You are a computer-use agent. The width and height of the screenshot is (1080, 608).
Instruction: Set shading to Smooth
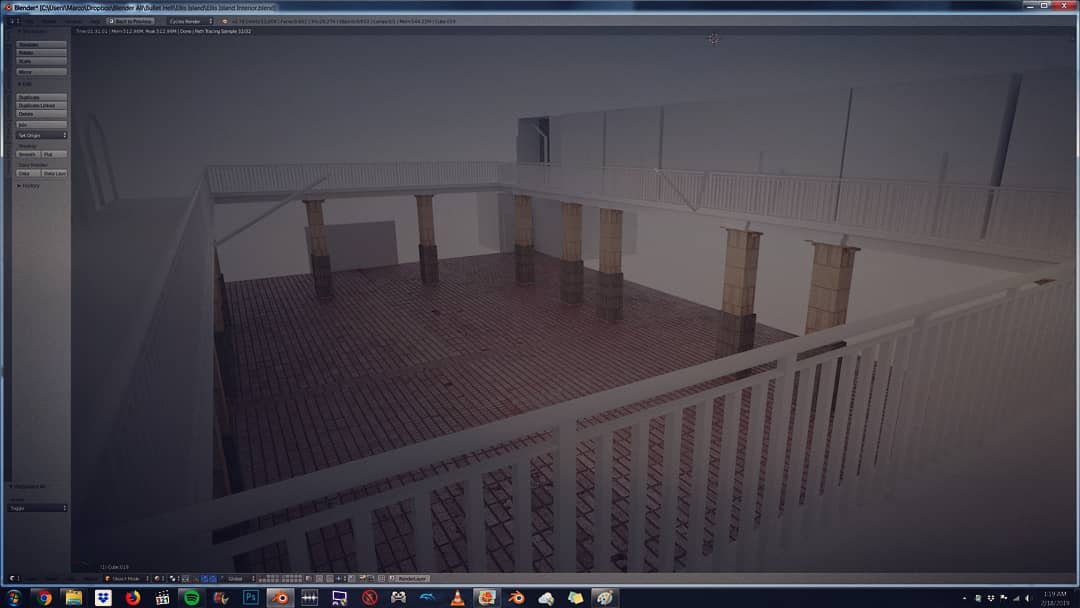point(28,154)
